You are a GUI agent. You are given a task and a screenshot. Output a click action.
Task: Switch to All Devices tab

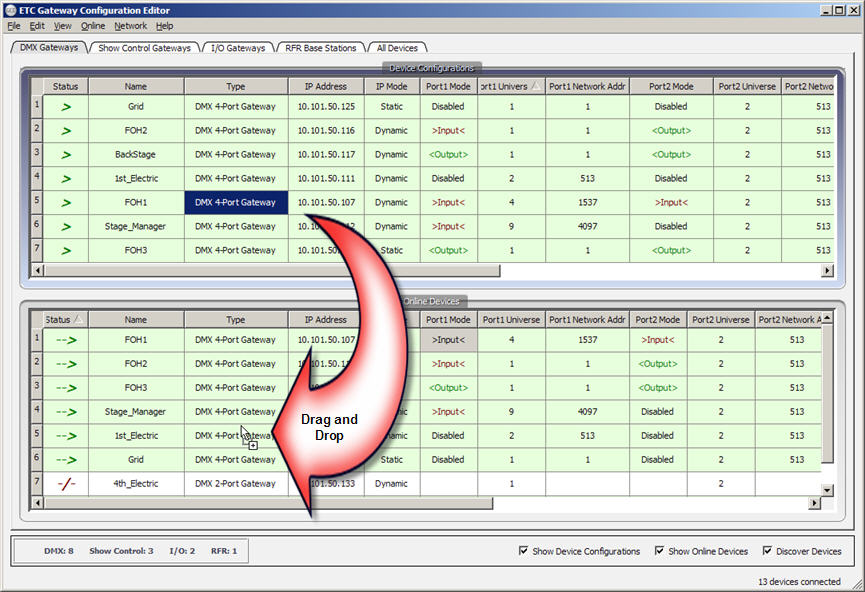397,48
